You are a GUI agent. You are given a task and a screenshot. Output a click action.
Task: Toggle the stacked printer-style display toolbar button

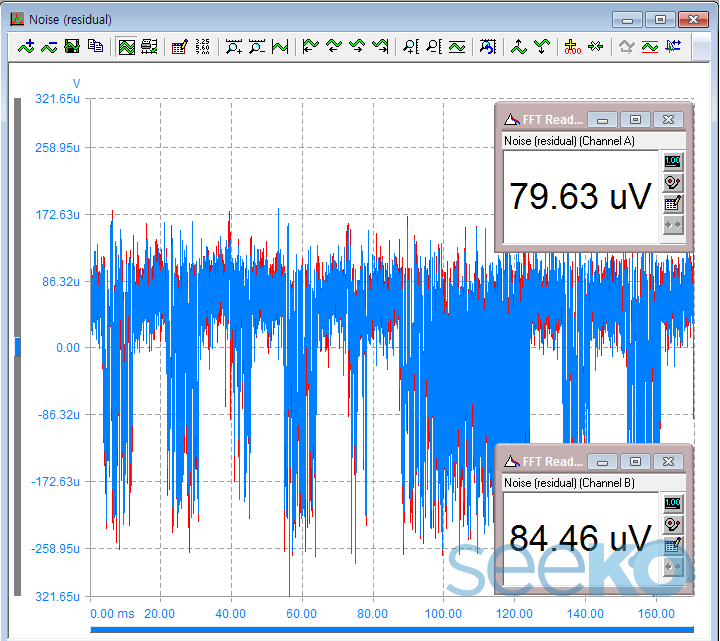click(149, 46)
